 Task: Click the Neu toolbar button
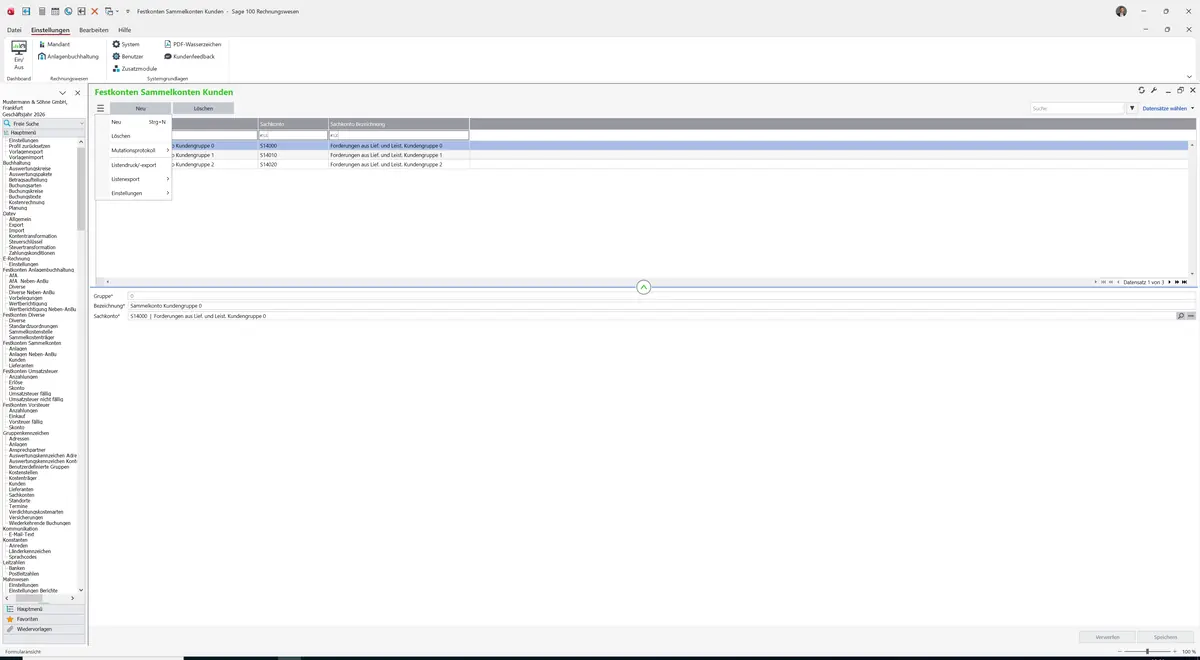(140, 108)
